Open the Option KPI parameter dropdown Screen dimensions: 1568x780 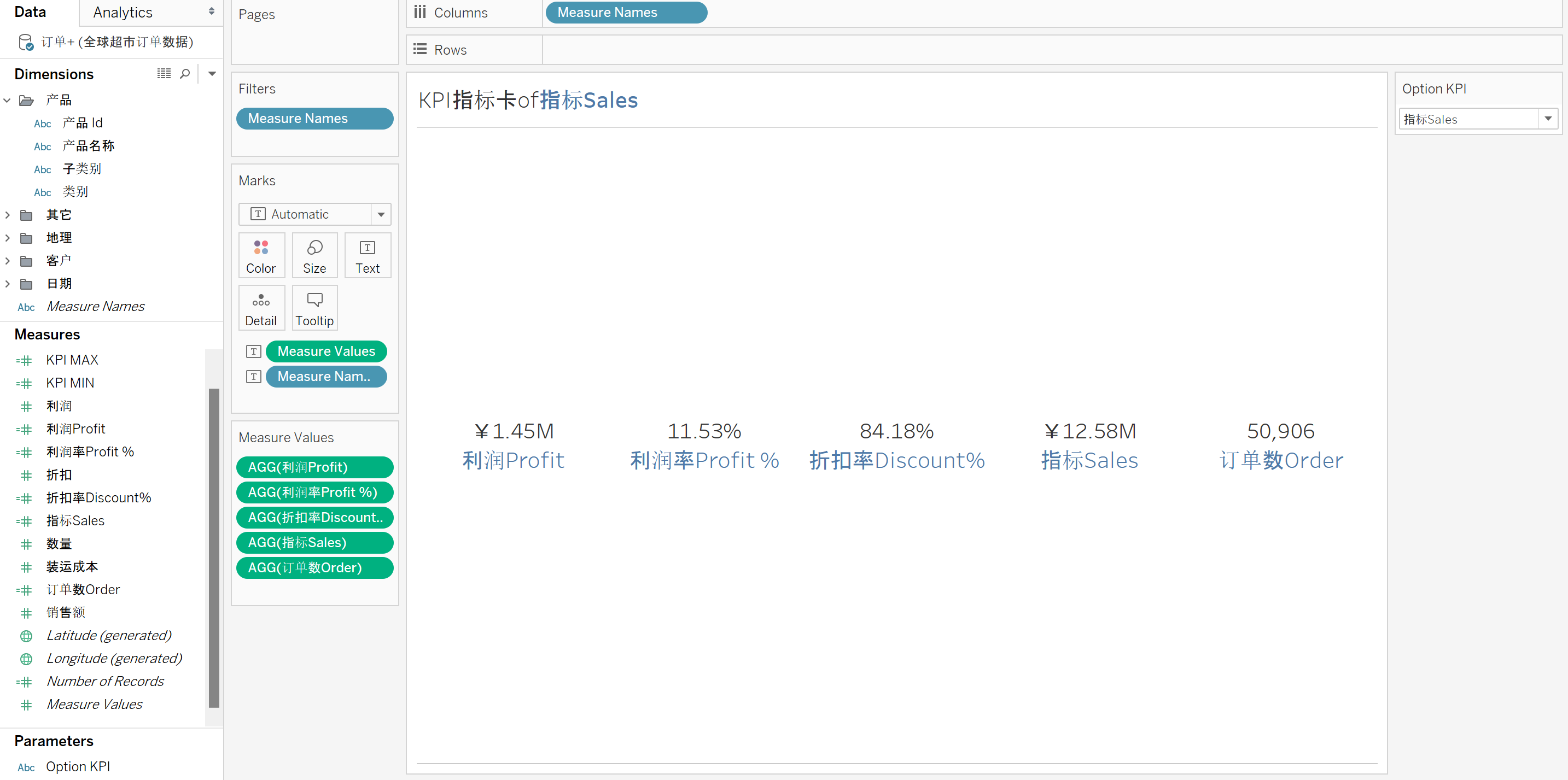[x=1547, y=119]
